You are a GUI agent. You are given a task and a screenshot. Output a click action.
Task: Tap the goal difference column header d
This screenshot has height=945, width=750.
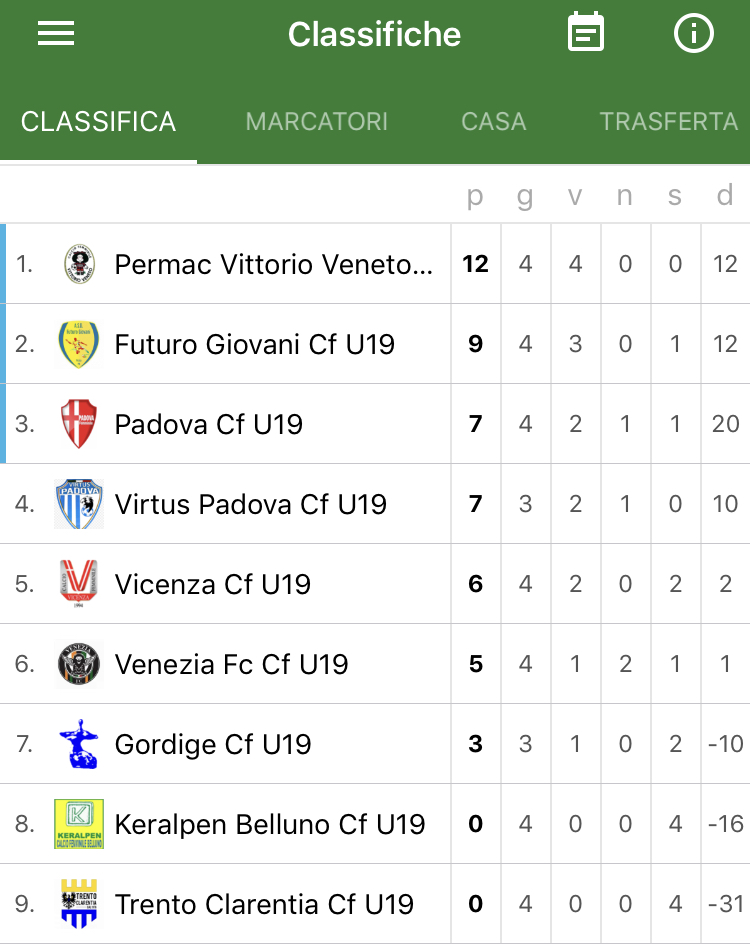[725, 195]
